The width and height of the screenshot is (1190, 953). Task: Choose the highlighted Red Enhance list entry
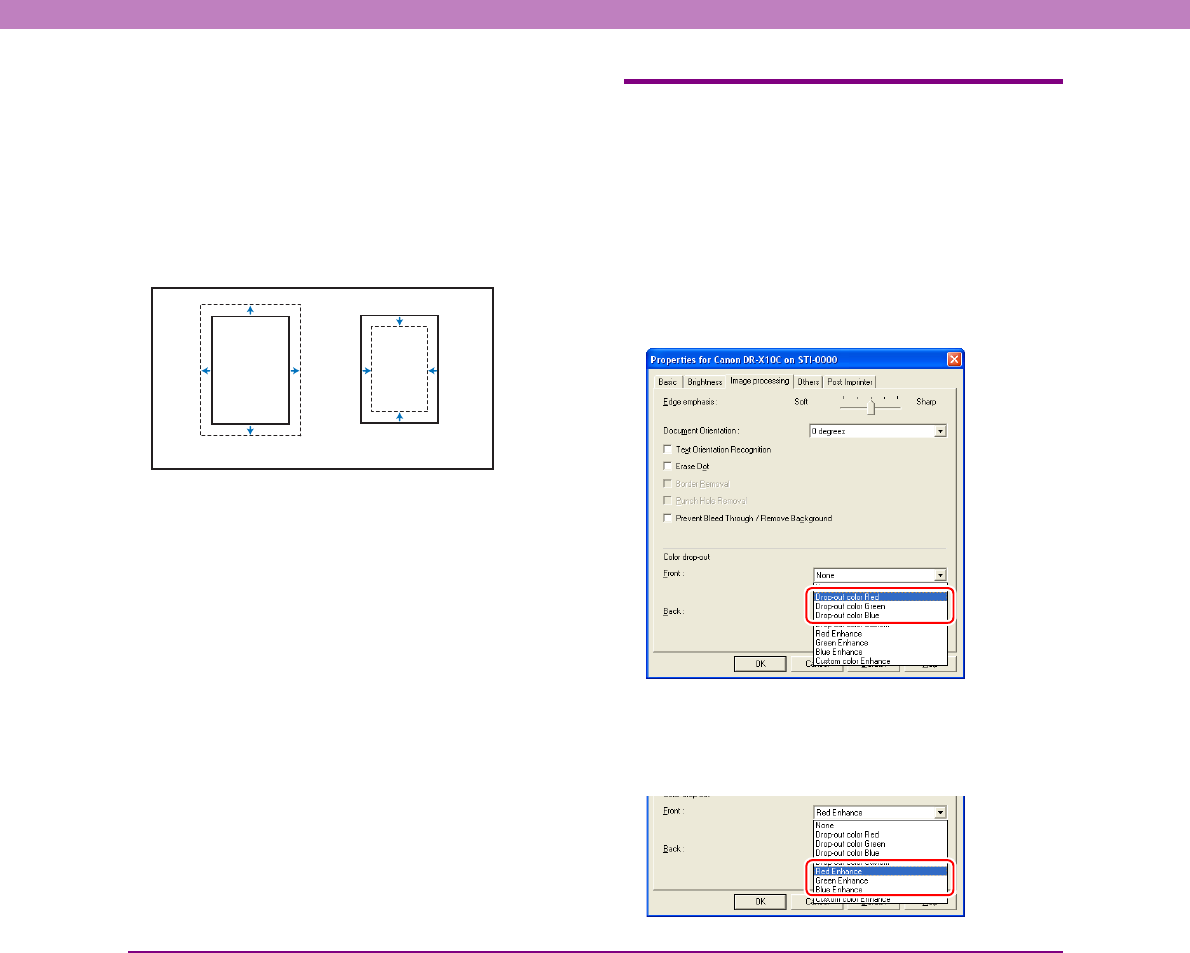[x=880, y=872]
